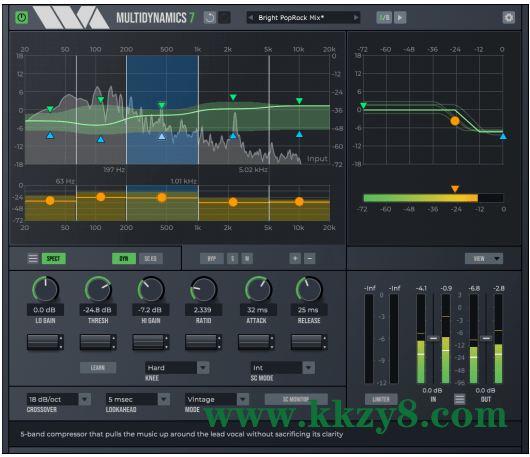
Task: Click the THRESH knob
Action: (x=98, y=289)
